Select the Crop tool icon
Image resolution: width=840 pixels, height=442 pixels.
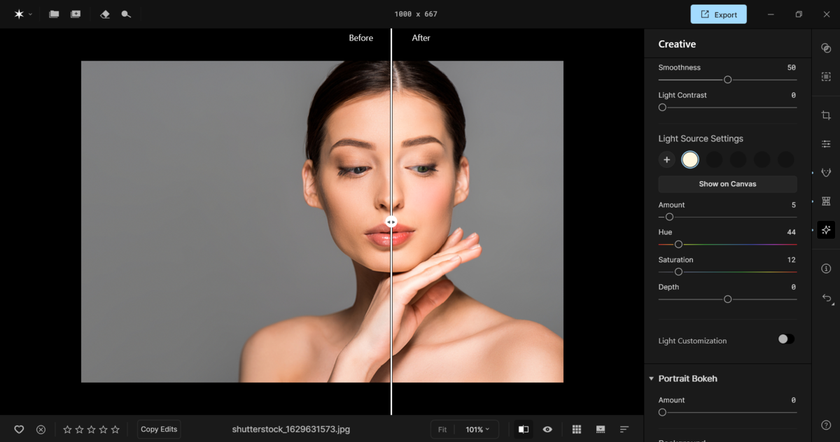pos(826,115)
